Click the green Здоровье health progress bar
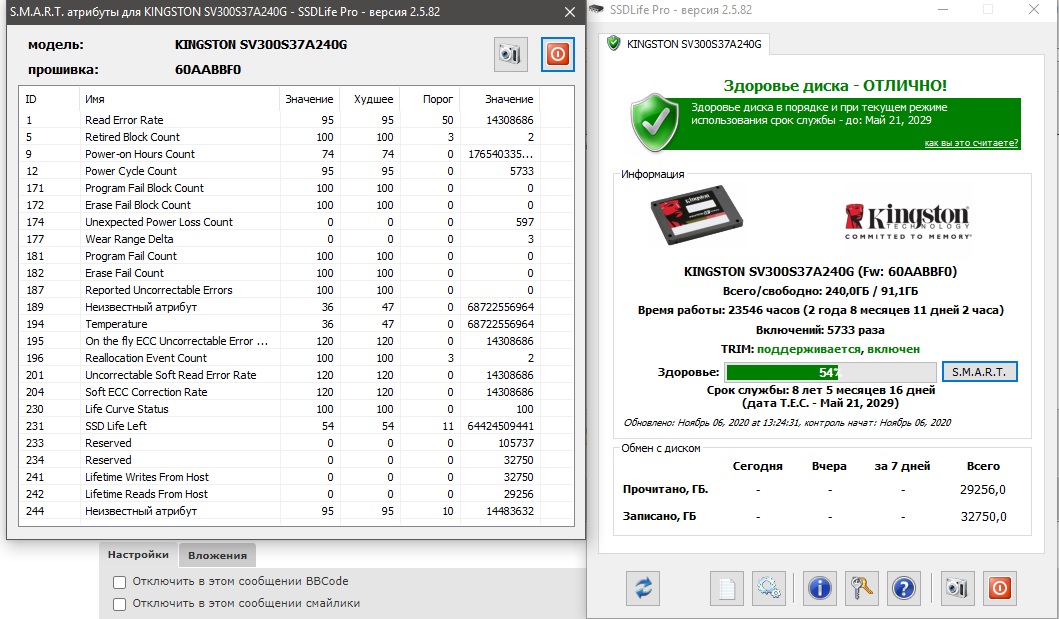Screen dimensions: 1059x619 click(831, 372)
